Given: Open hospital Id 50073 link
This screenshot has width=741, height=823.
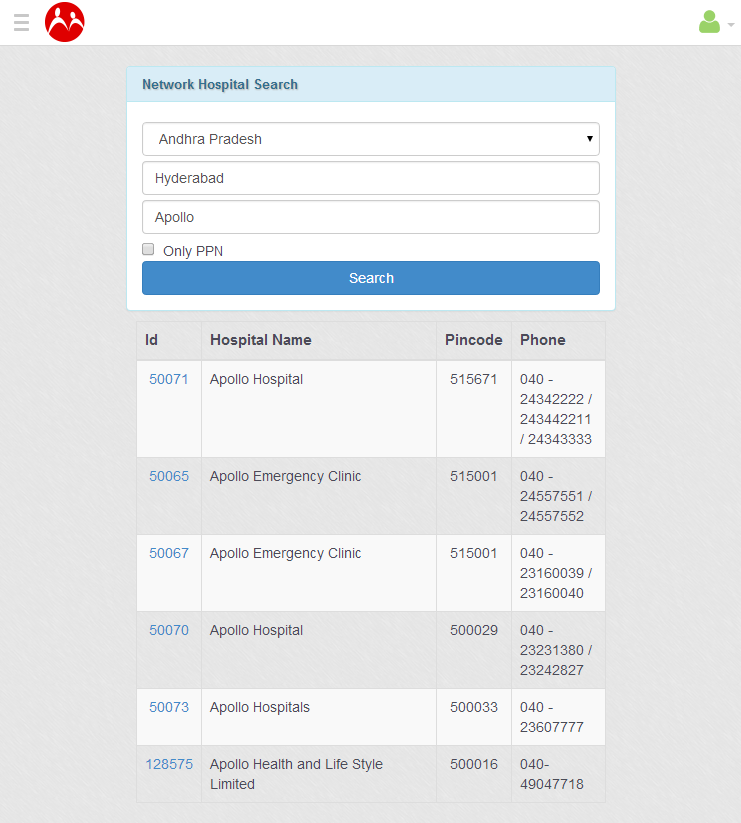Looking at the screenshot, I should click(169, 707).
